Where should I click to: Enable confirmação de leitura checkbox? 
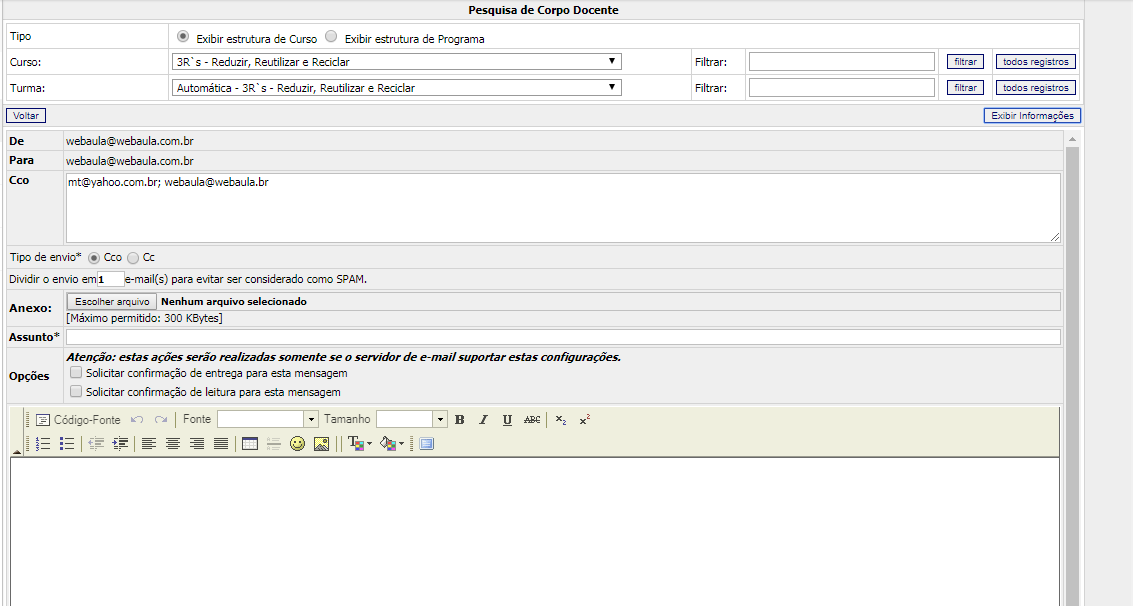[x=76, y=392]
